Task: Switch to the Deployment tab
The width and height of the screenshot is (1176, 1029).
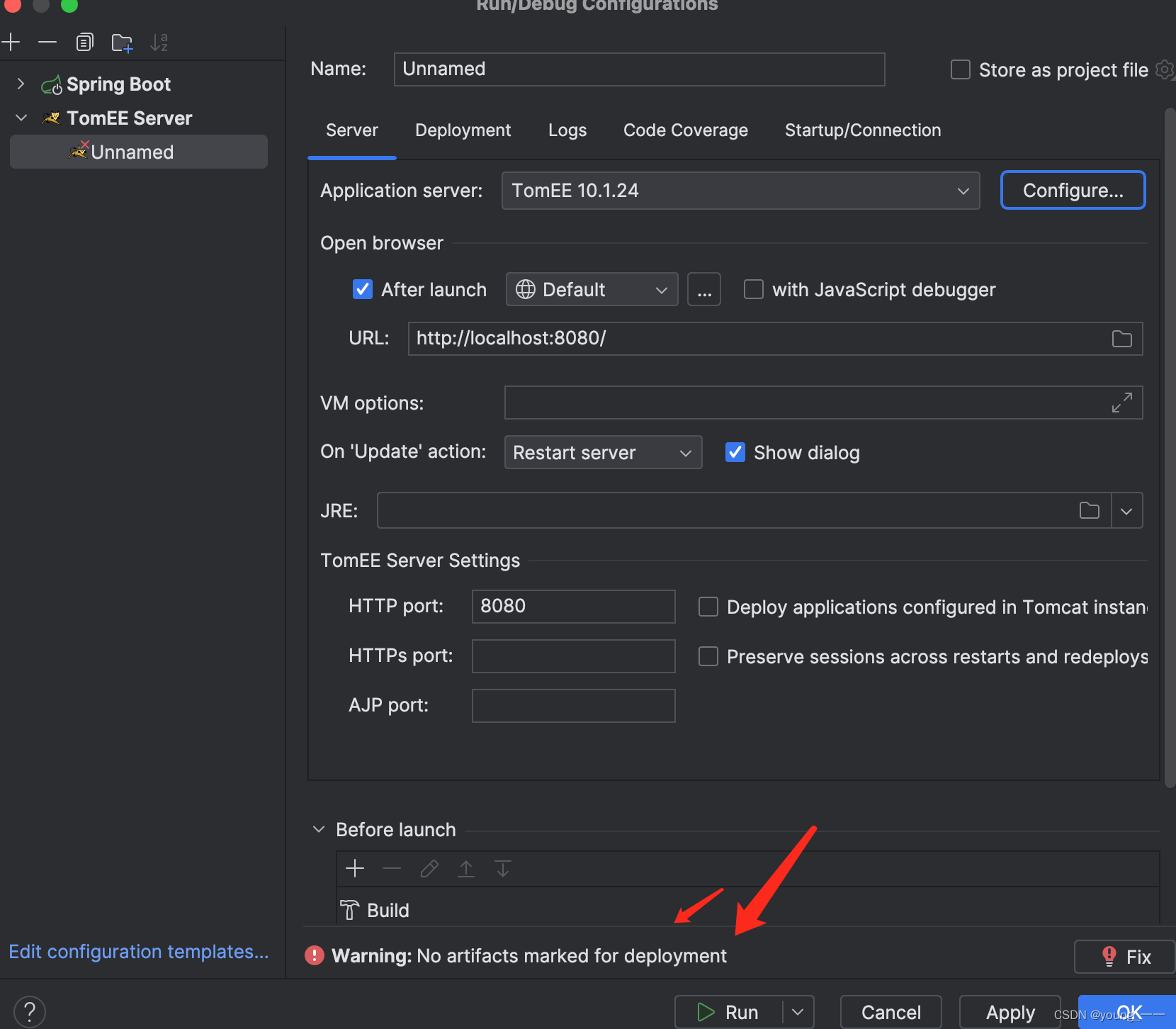Action: pyautogui.click(x=463, y=130)
